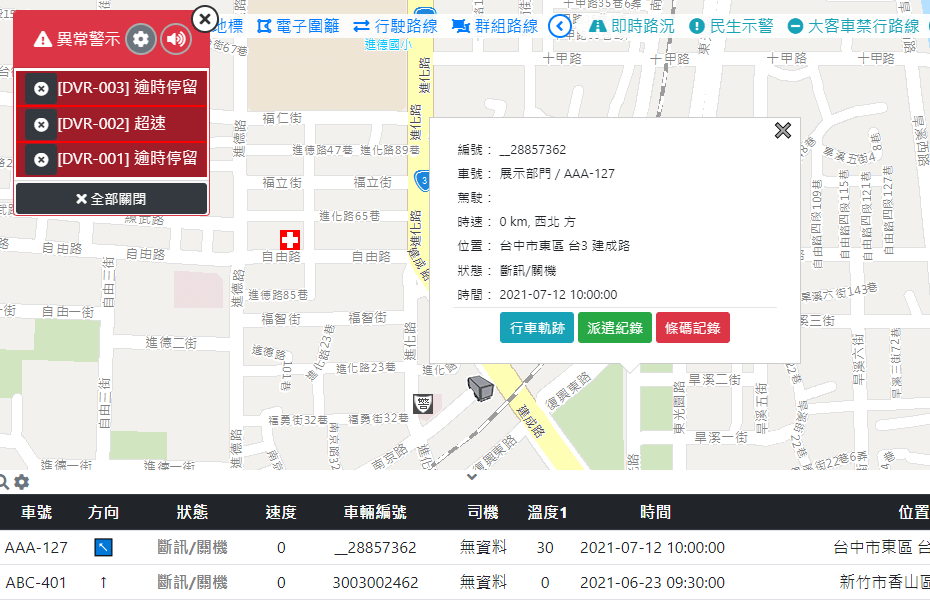Dismiss the DVR-003 overstay alert
Image resolution: width=930 pixels, height=606 pixels.
(x=41, y=89)
